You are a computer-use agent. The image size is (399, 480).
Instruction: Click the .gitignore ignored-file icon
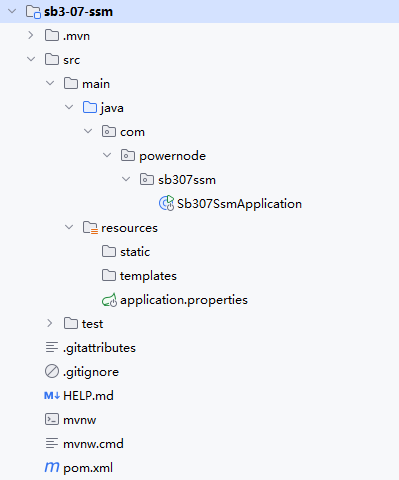click(52, 371)
